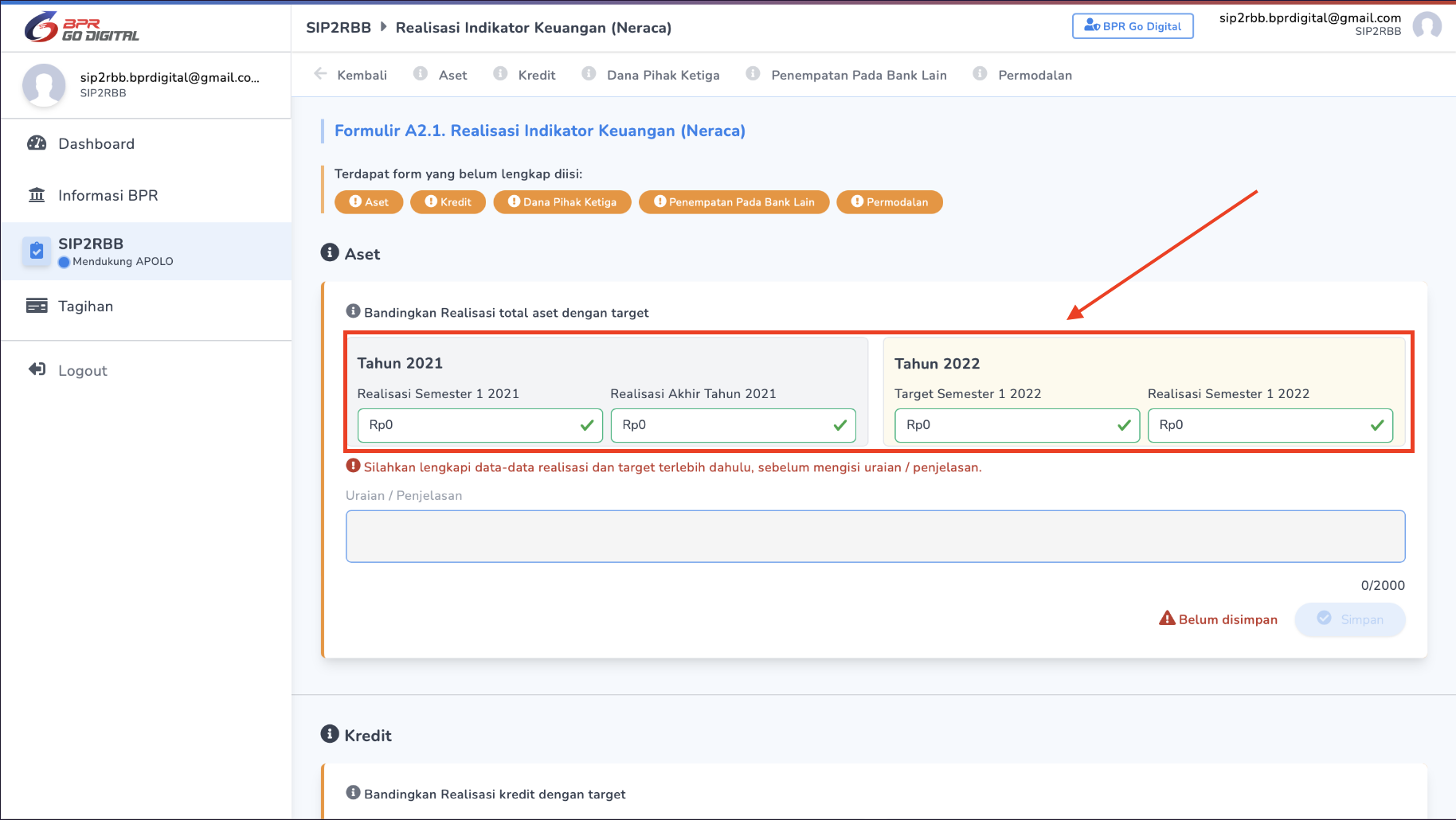1456x820 pixels.
Task: Open Tagihan in the sidebar
Action: 146,306
